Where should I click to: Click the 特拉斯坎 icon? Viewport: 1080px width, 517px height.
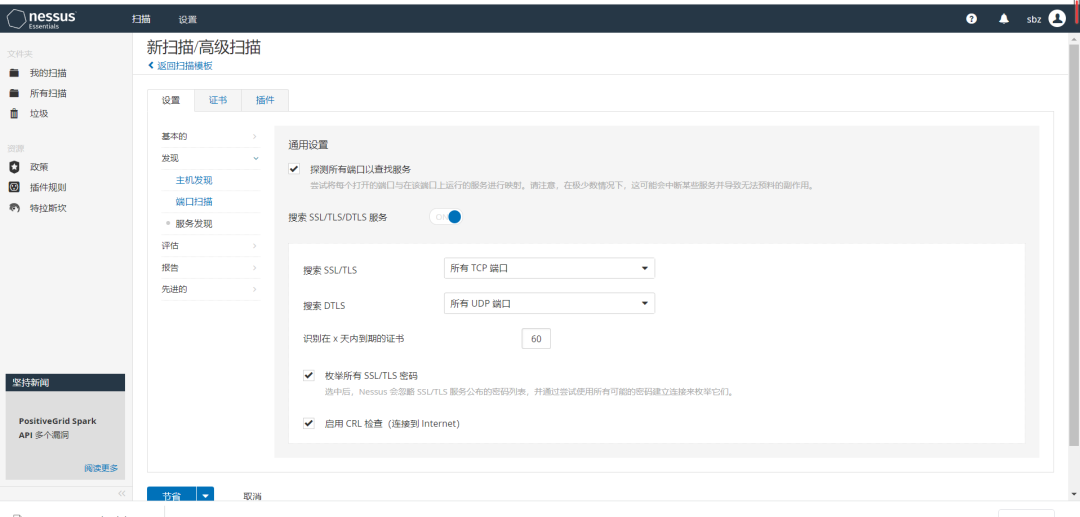pos(14,208)
